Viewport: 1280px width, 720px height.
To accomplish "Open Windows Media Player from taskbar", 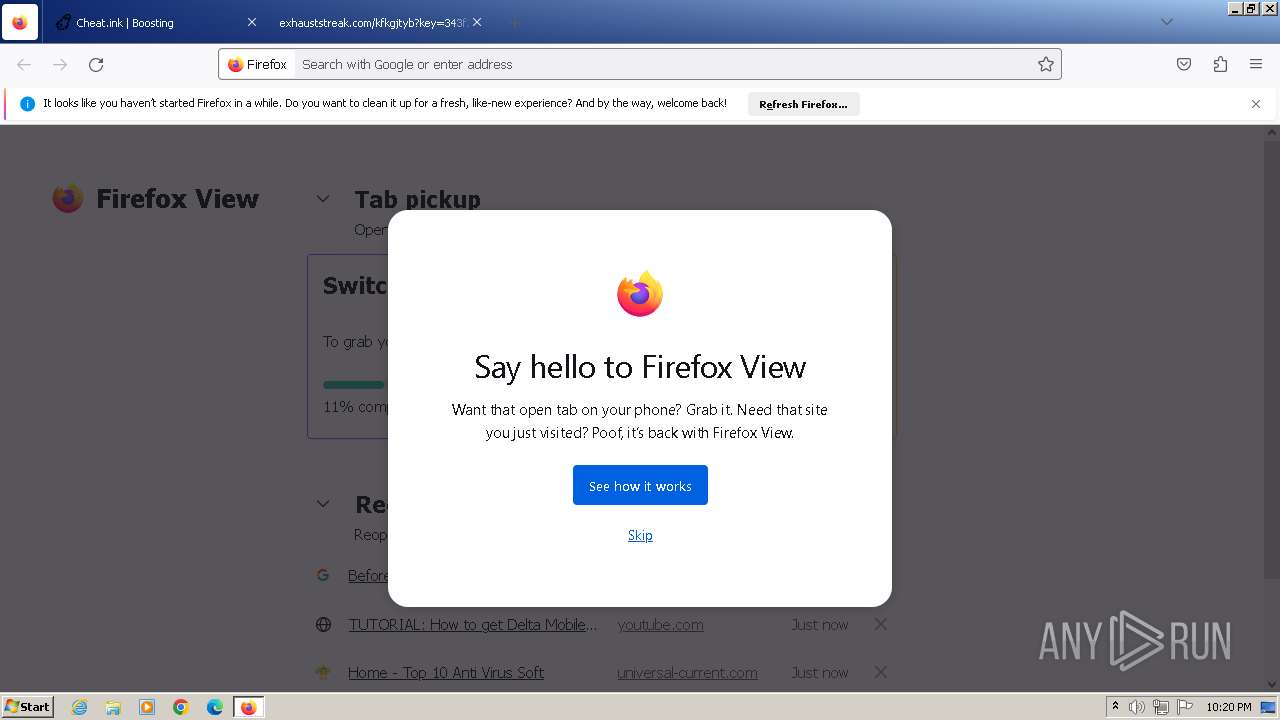I will click(147, 707).
